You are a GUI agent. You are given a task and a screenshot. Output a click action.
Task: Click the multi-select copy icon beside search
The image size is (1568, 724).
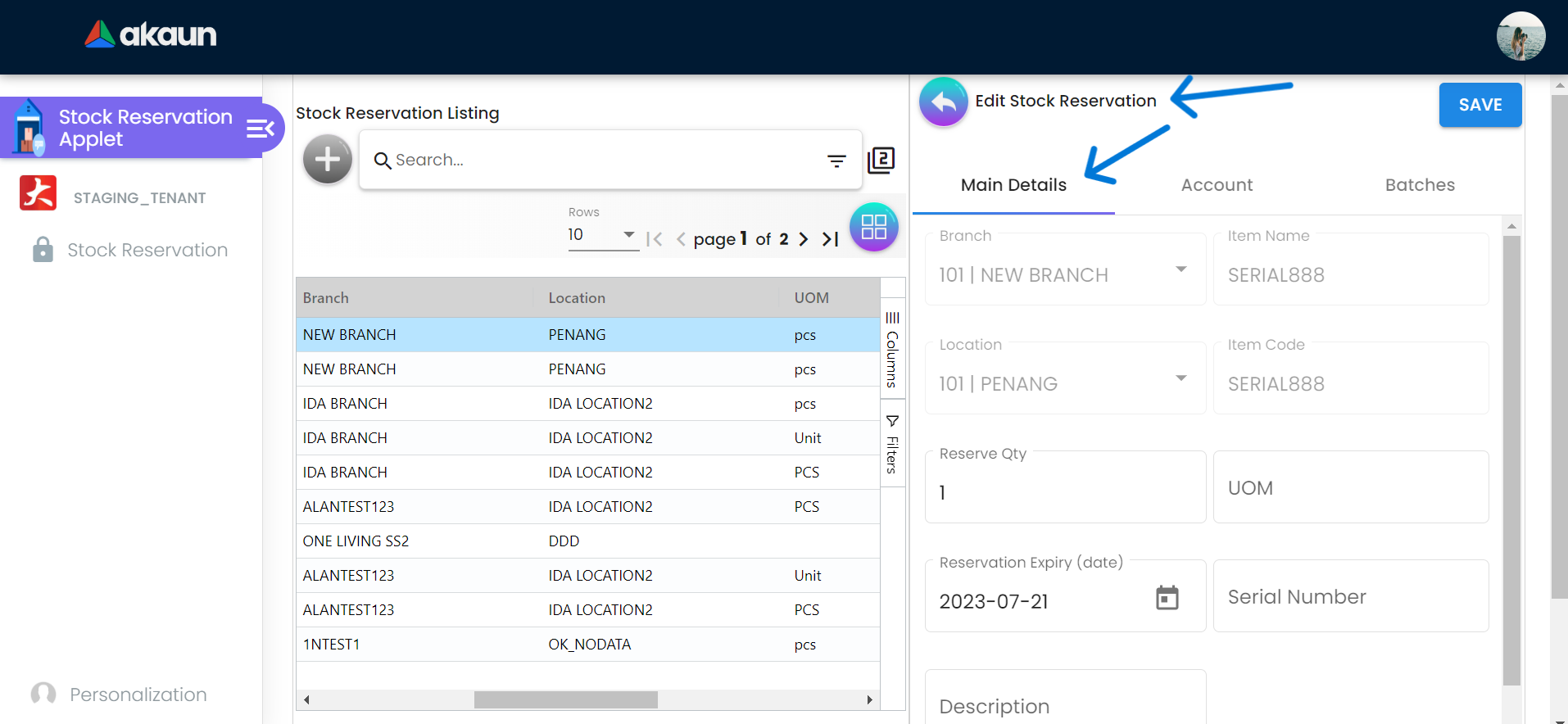[881, 160]
